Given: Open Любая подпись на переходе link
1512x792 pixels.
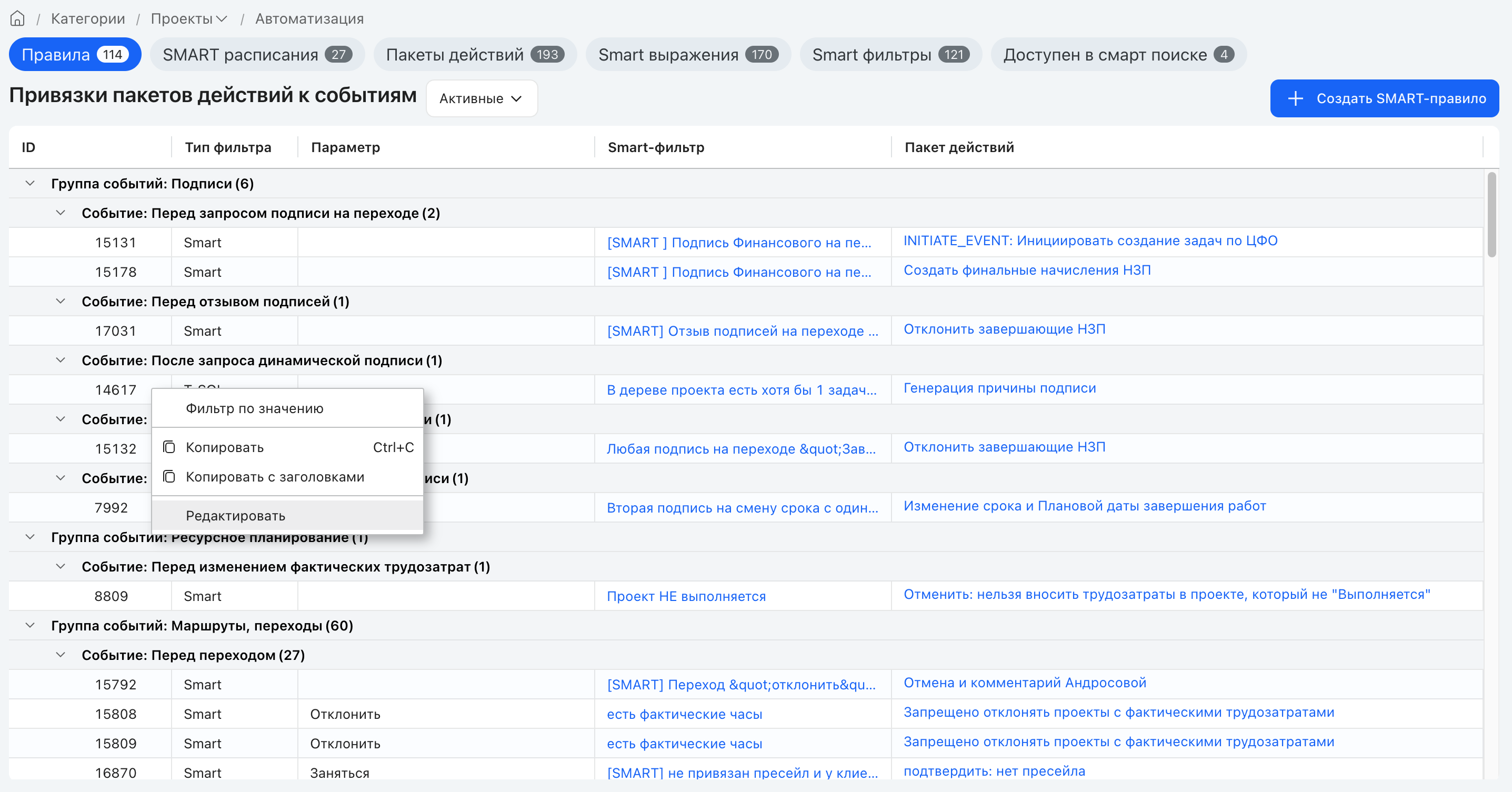Looking at the screenshot, I should coord(742,449).
